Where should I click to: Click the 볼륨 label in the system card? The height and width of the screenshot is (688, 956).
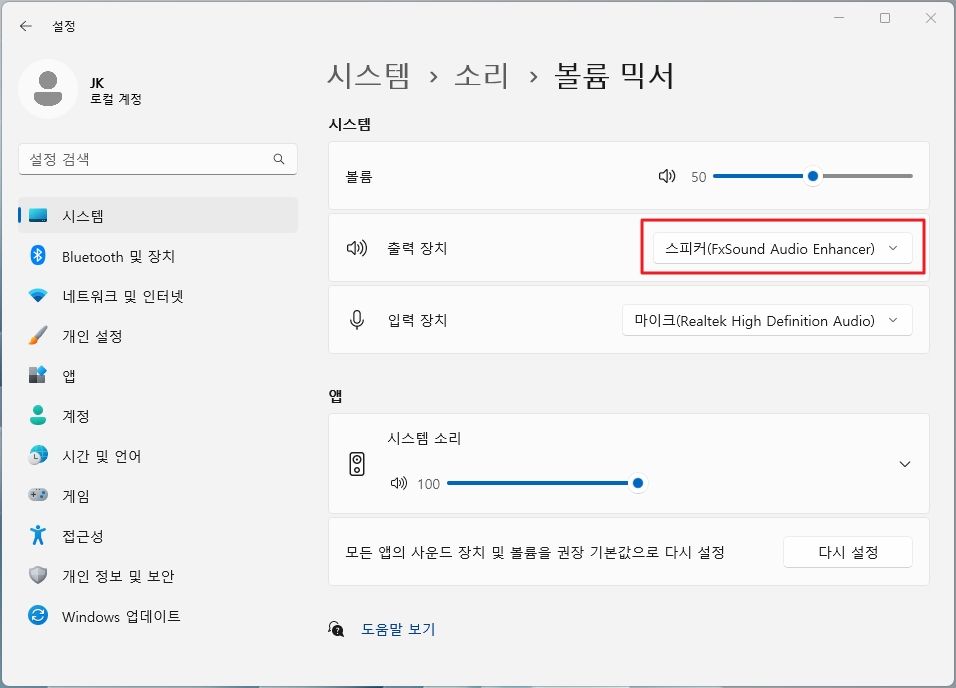coord(358,177)
